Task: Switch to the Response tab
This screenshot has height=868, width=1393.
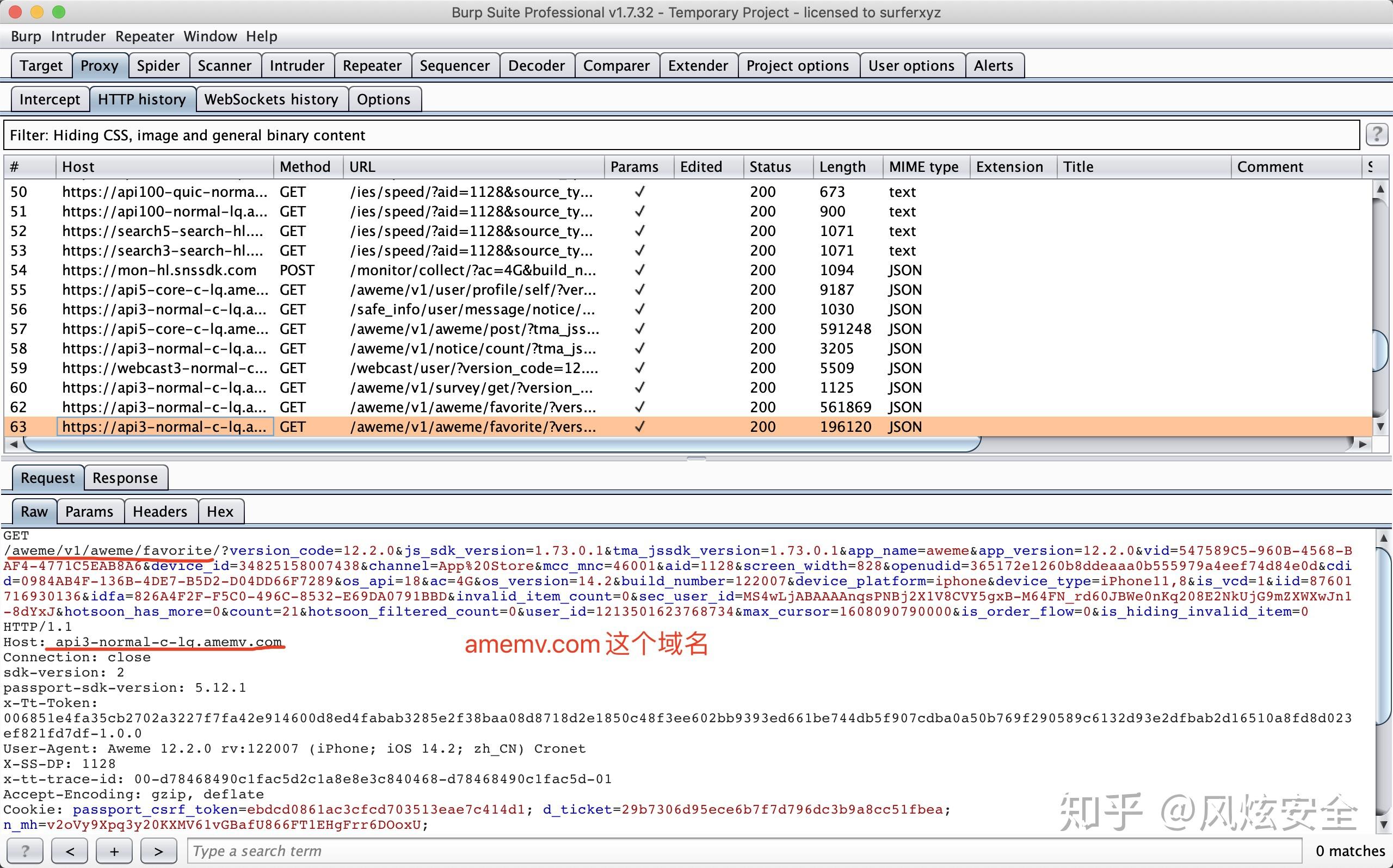Action: pos(125,477)
